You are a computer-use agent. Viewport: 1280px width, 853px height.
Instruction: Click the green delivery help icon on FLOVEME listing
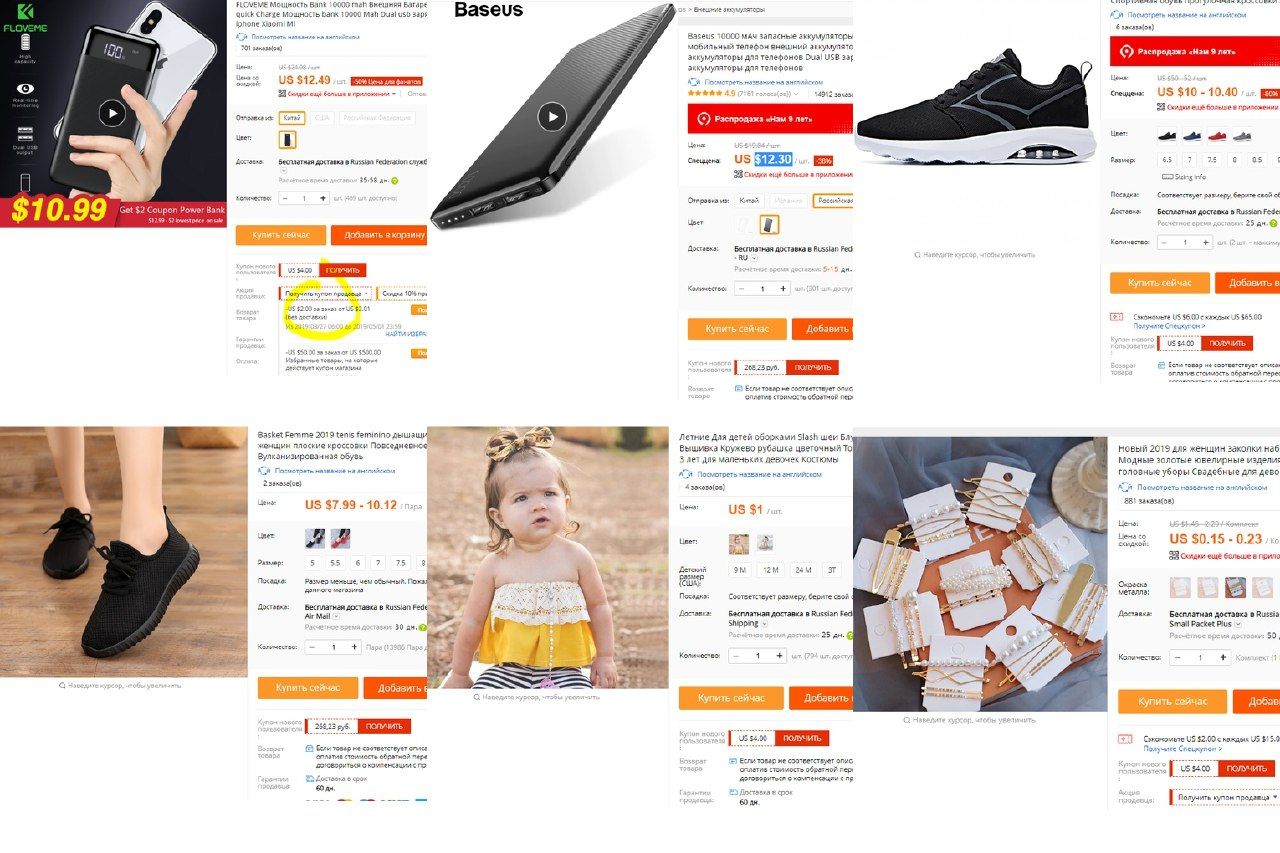click(x=395, y=181)
